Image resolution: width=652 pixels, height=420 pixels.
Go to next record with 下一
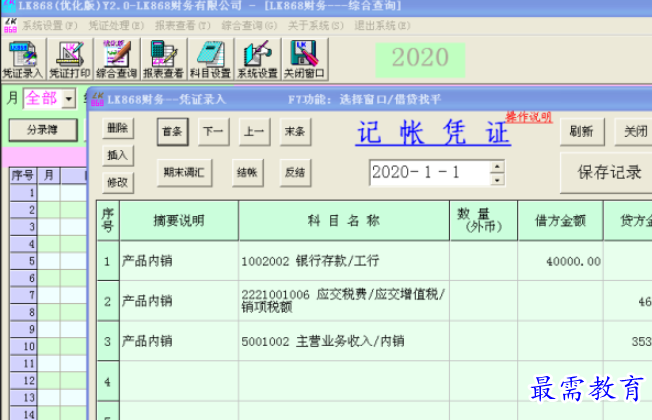click(213, 132)
